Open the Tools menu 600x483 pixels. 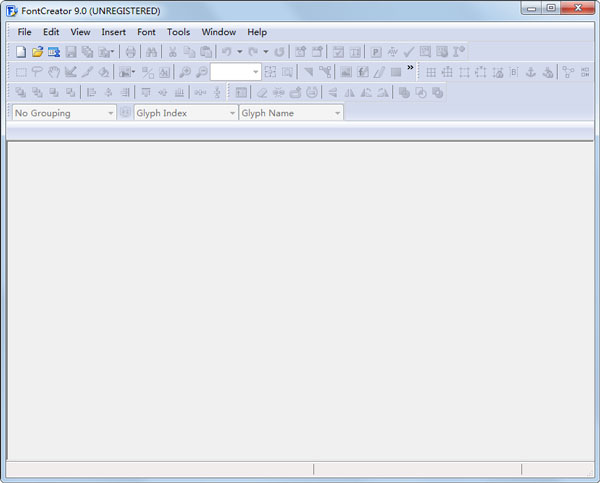coord(178,32)
